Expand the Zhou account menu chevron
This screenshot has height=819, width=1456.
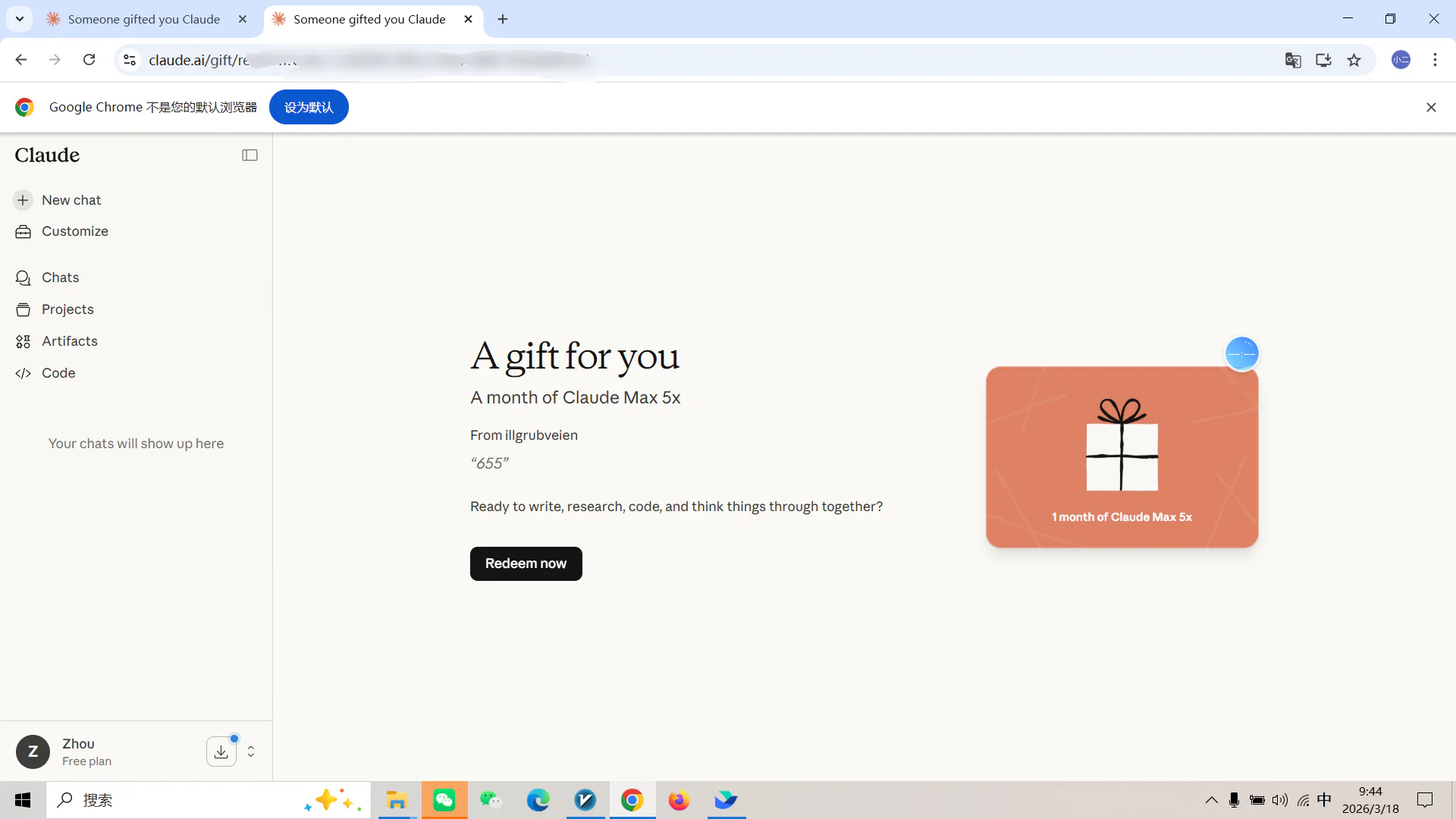pyautogui.click(x=251, y=752)
